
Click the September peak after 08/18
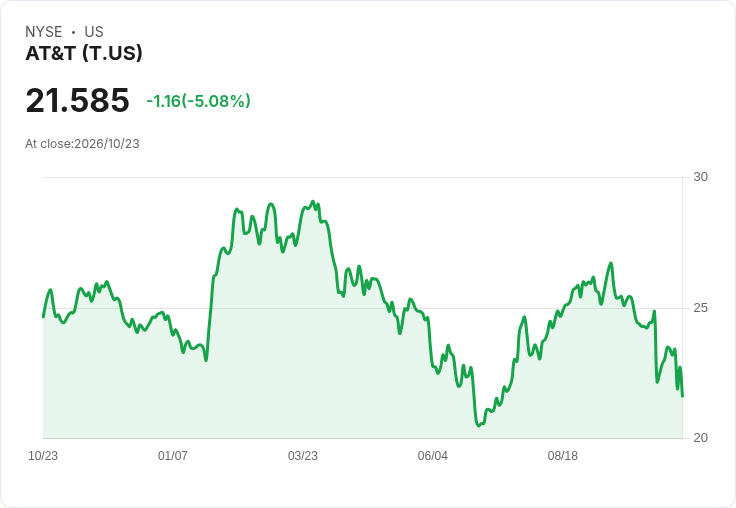pyautogui.click(x=611, y=263)
